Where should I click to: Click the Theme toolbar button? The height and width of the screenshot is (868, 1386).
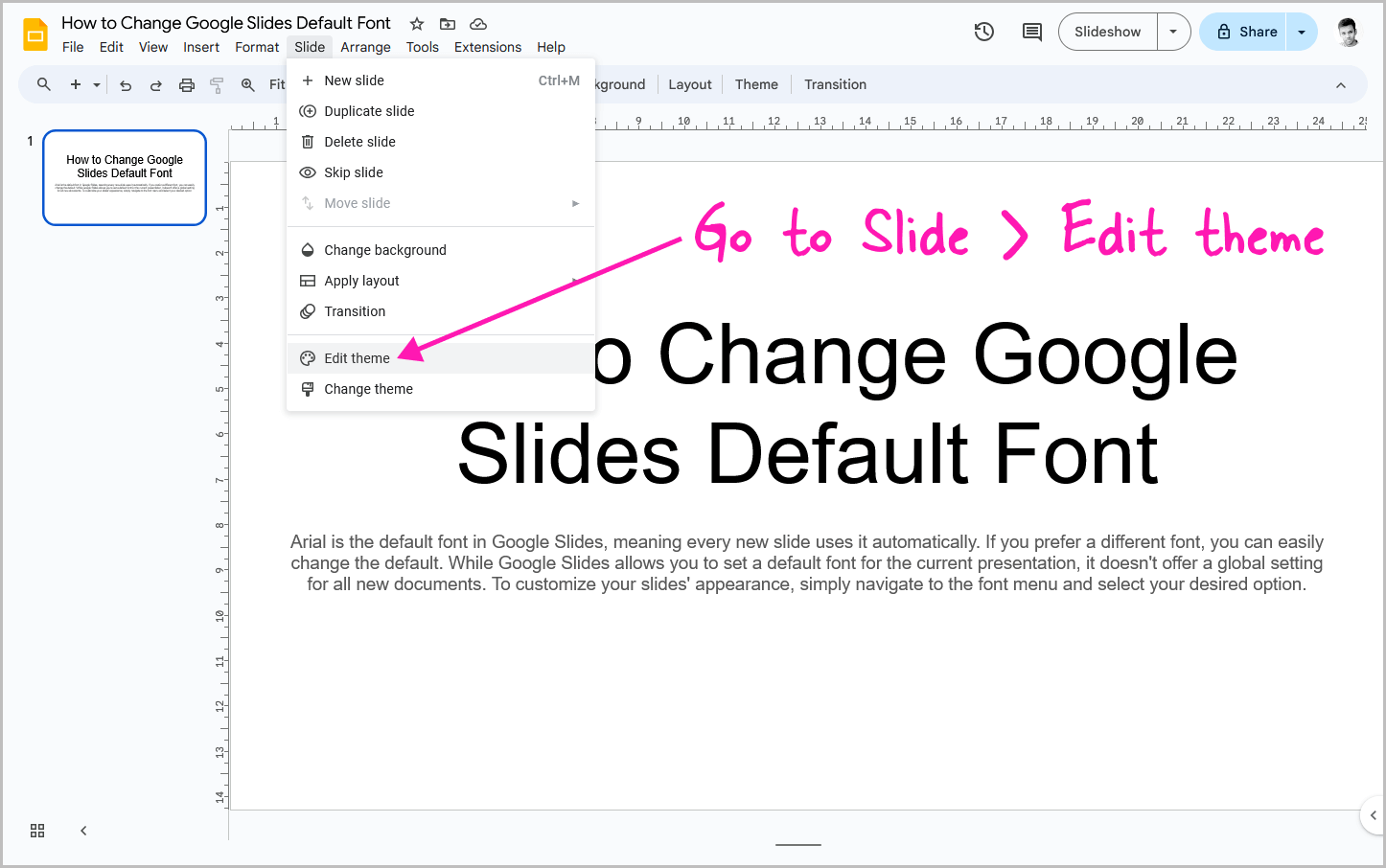click(x=756, y=84)
